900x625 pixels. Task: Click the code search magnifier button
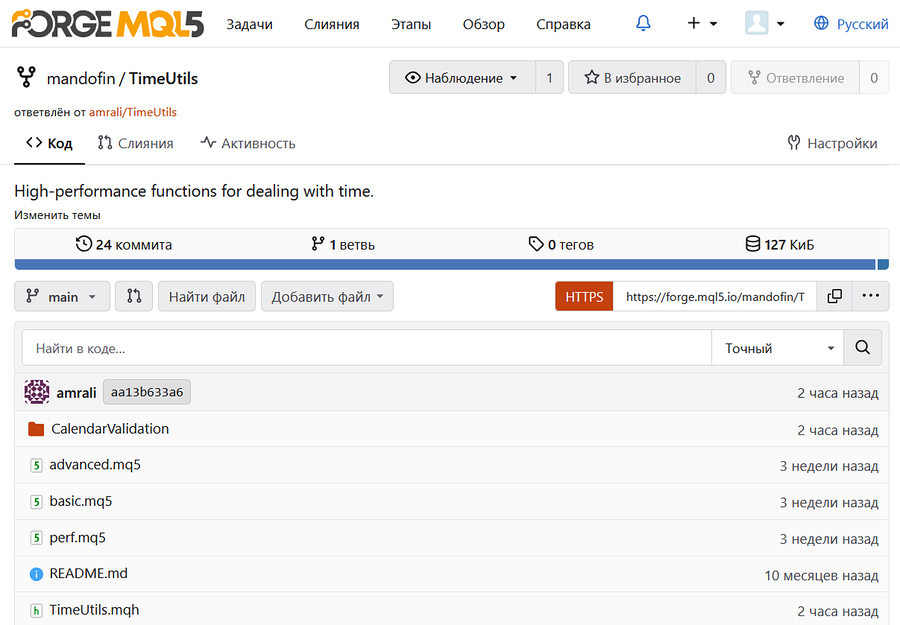pyautogui.click(x=862, y=348)
